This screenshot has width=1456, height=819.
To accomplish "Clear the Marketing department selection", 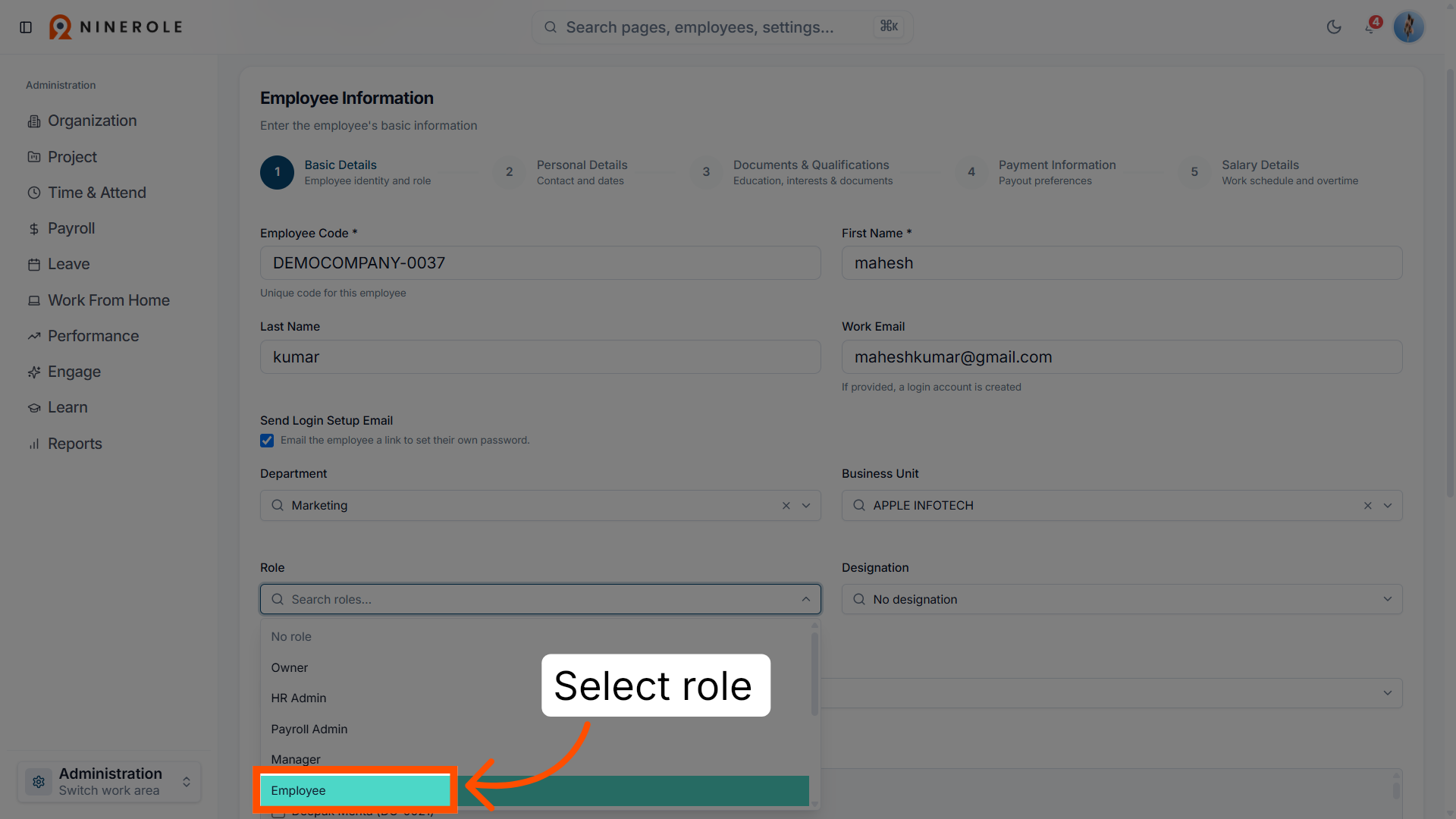I will [786, 506].
